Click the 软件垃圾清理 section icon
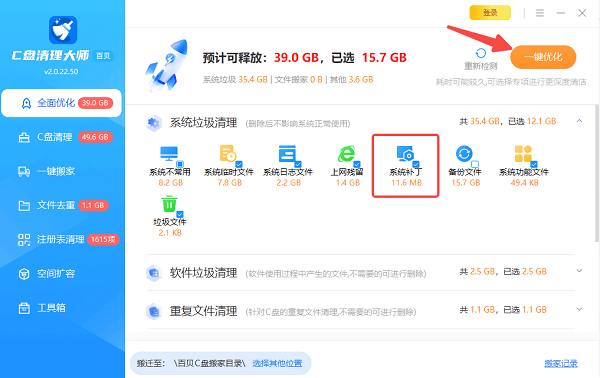The image size is (600, 378). pos(154,273)
